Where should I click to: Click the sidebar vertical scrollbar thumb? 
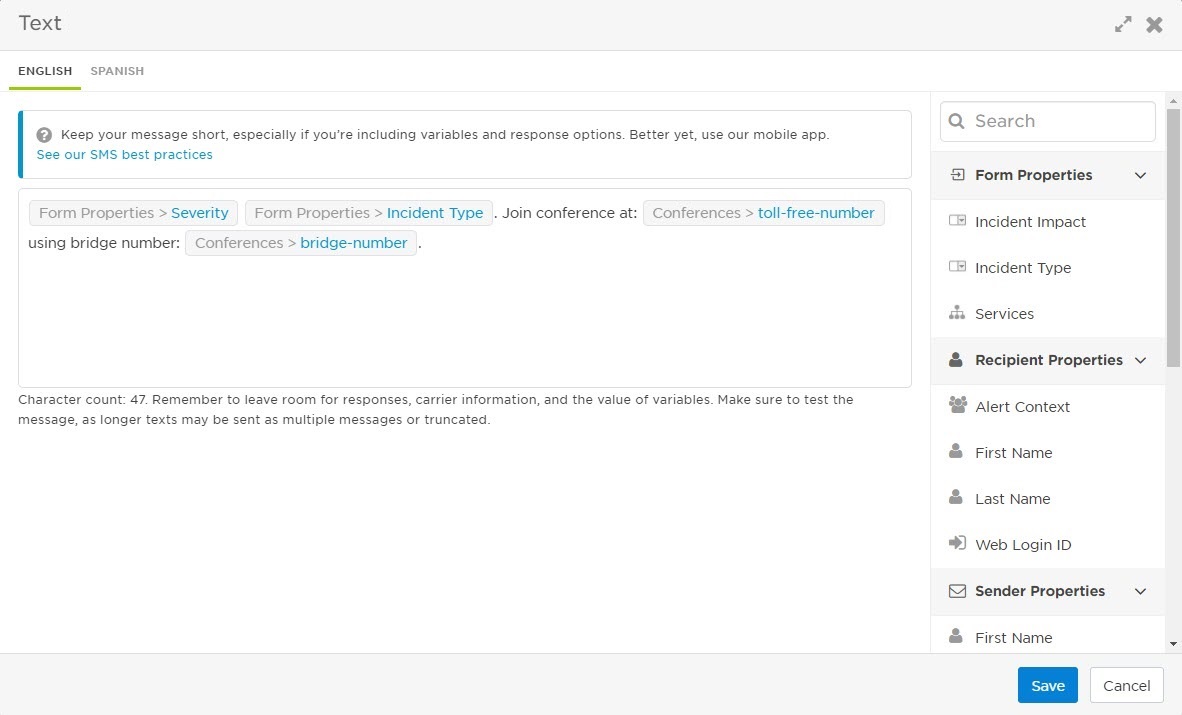[x=1173, y=238]
